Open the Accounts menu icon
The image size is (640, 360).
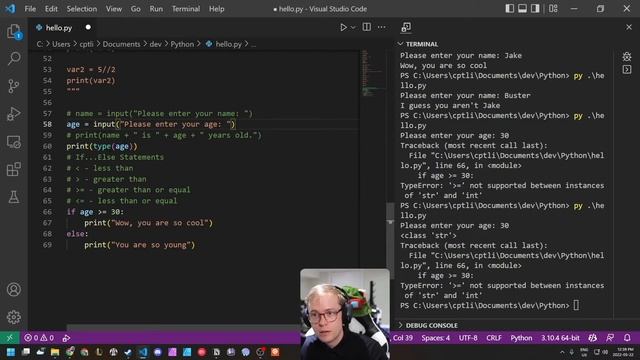[13, 289]
